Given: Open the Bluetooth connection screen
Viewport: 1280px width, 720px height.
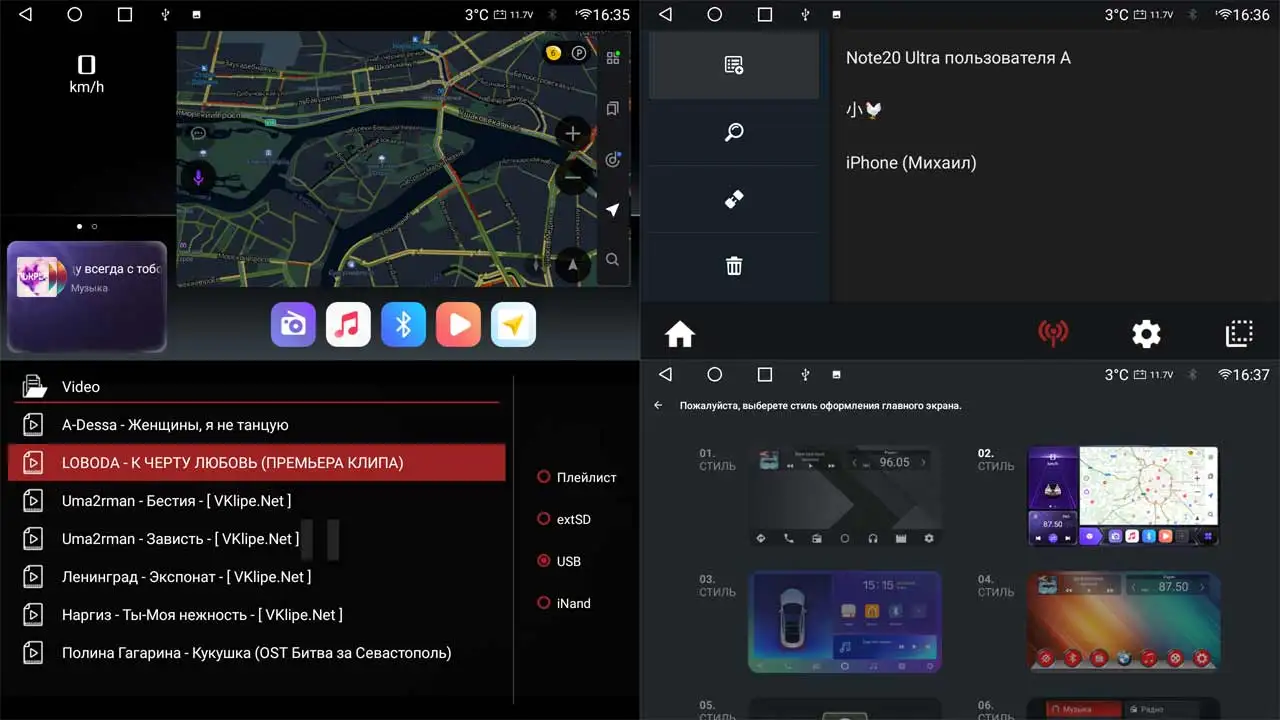Looking at the screenshot, I should click(403, 324).
